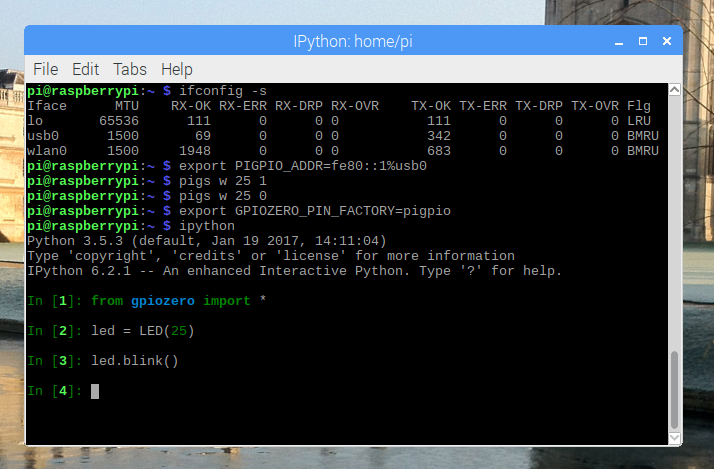Click the value 65536 in lo row
Viewport: 714px width, 469px height.
119,121
